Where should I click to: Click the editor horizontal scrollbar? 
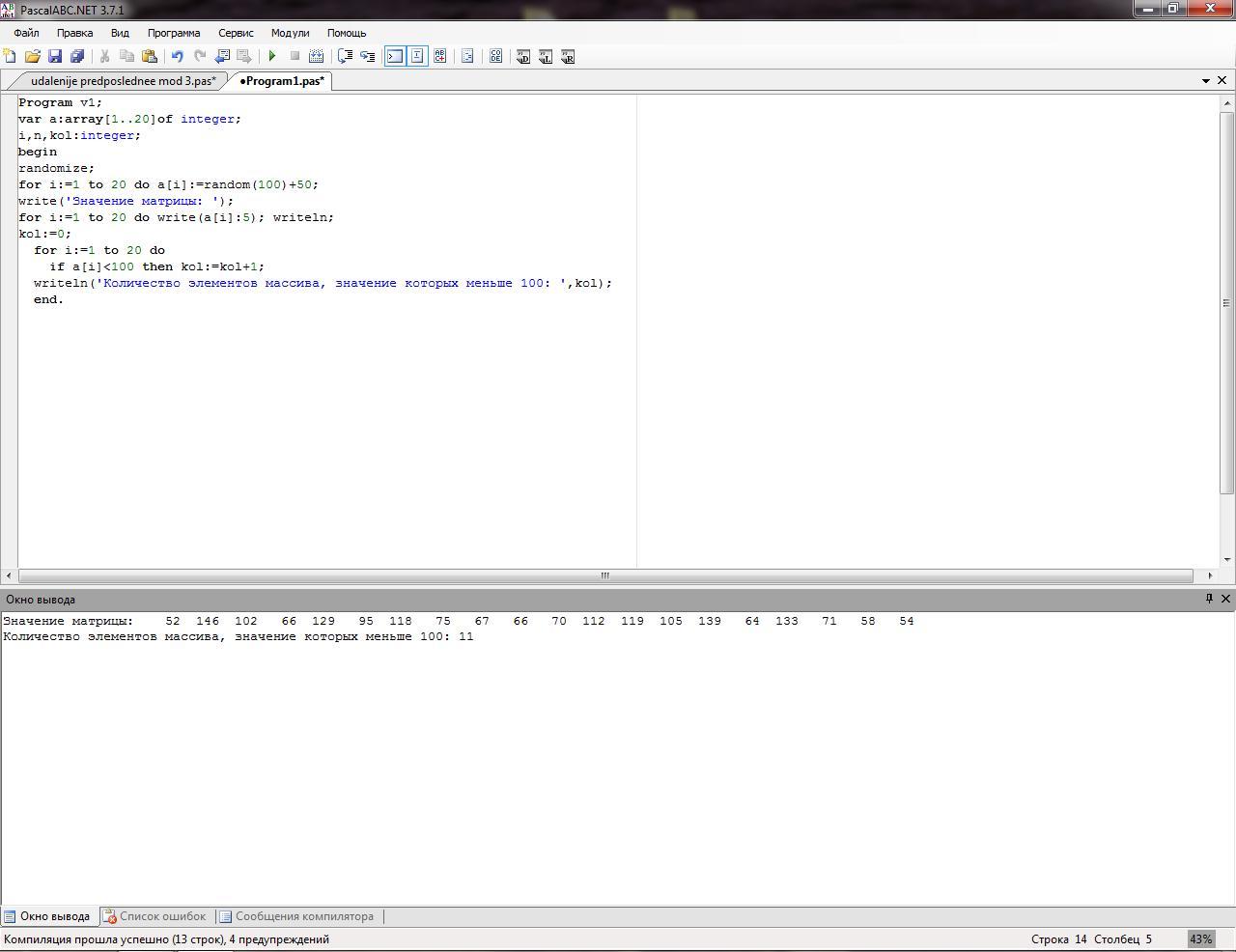tap(604, 575)
